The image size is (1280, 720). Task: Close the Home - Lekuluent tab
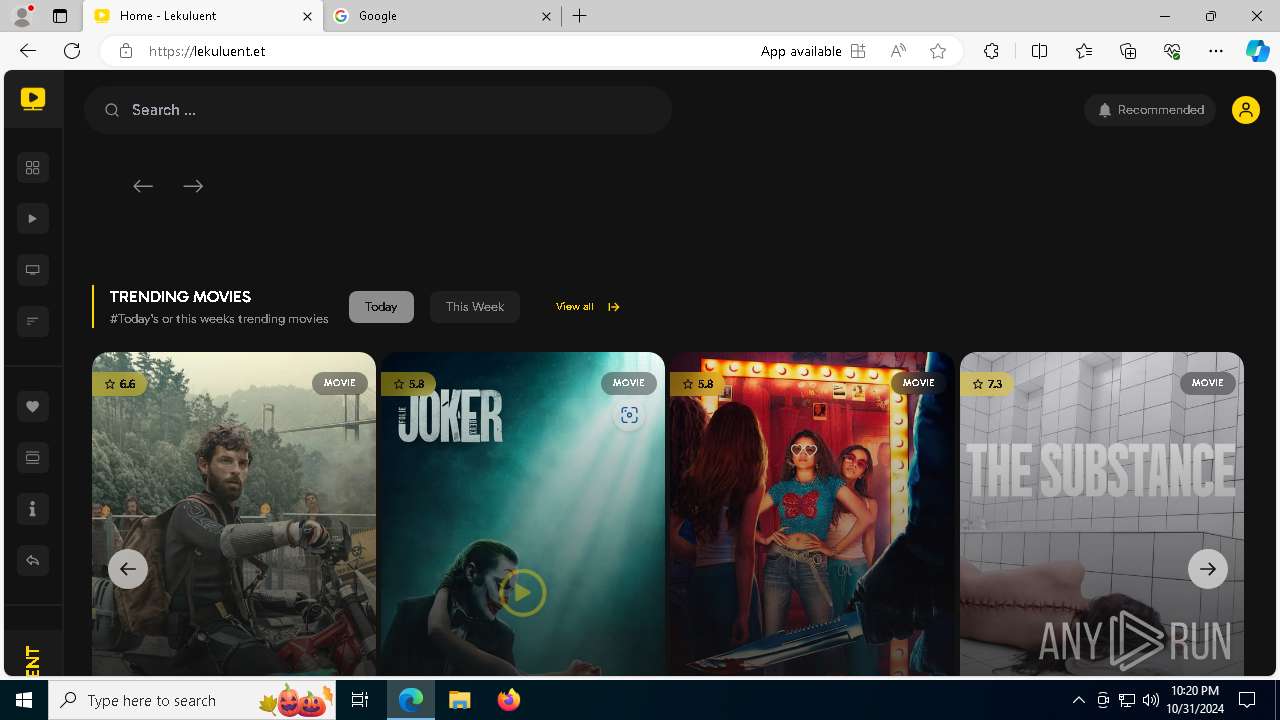coord(308,16)
